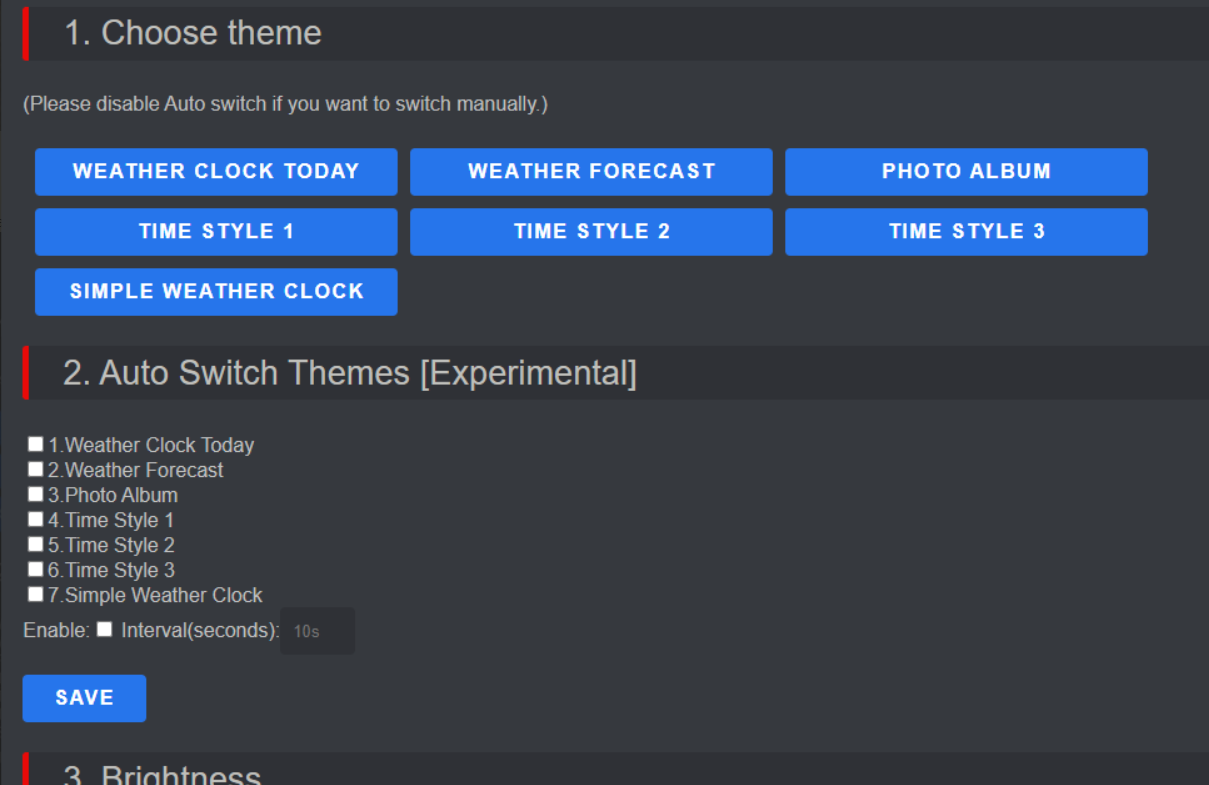Check the 5.Time Style 2 checkbox
The width and height of the screenshot is (1209, 785).
click(x=36, y=544)
